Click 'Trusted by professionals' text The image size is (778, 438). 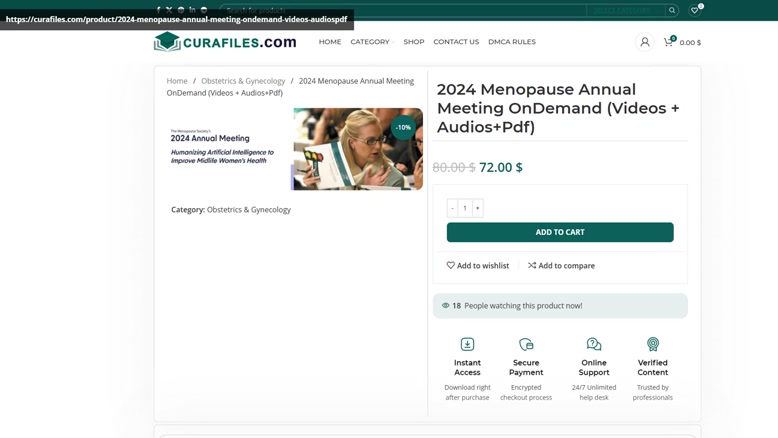[652, 392]
